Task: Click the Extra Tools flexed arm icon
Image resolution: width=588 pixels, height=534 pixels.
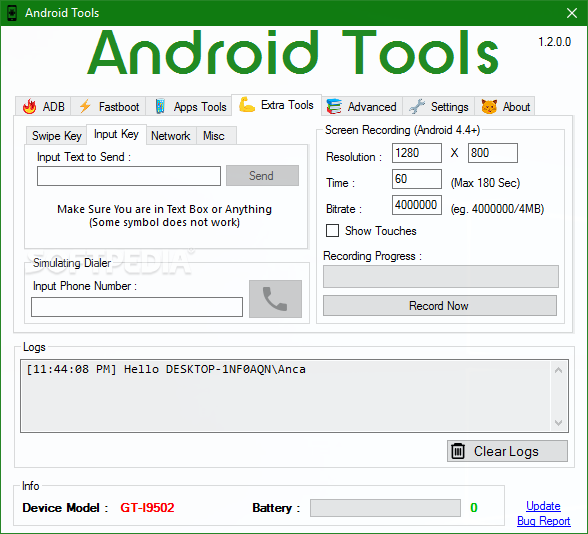Action: (247, 105)
